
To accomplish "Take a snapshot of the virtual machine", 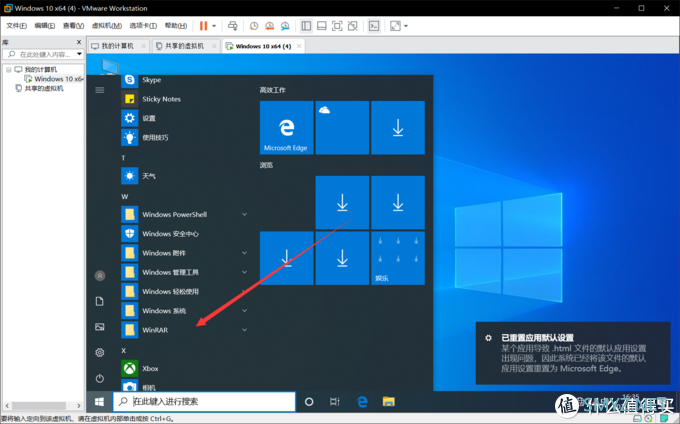I will (254, 26).
